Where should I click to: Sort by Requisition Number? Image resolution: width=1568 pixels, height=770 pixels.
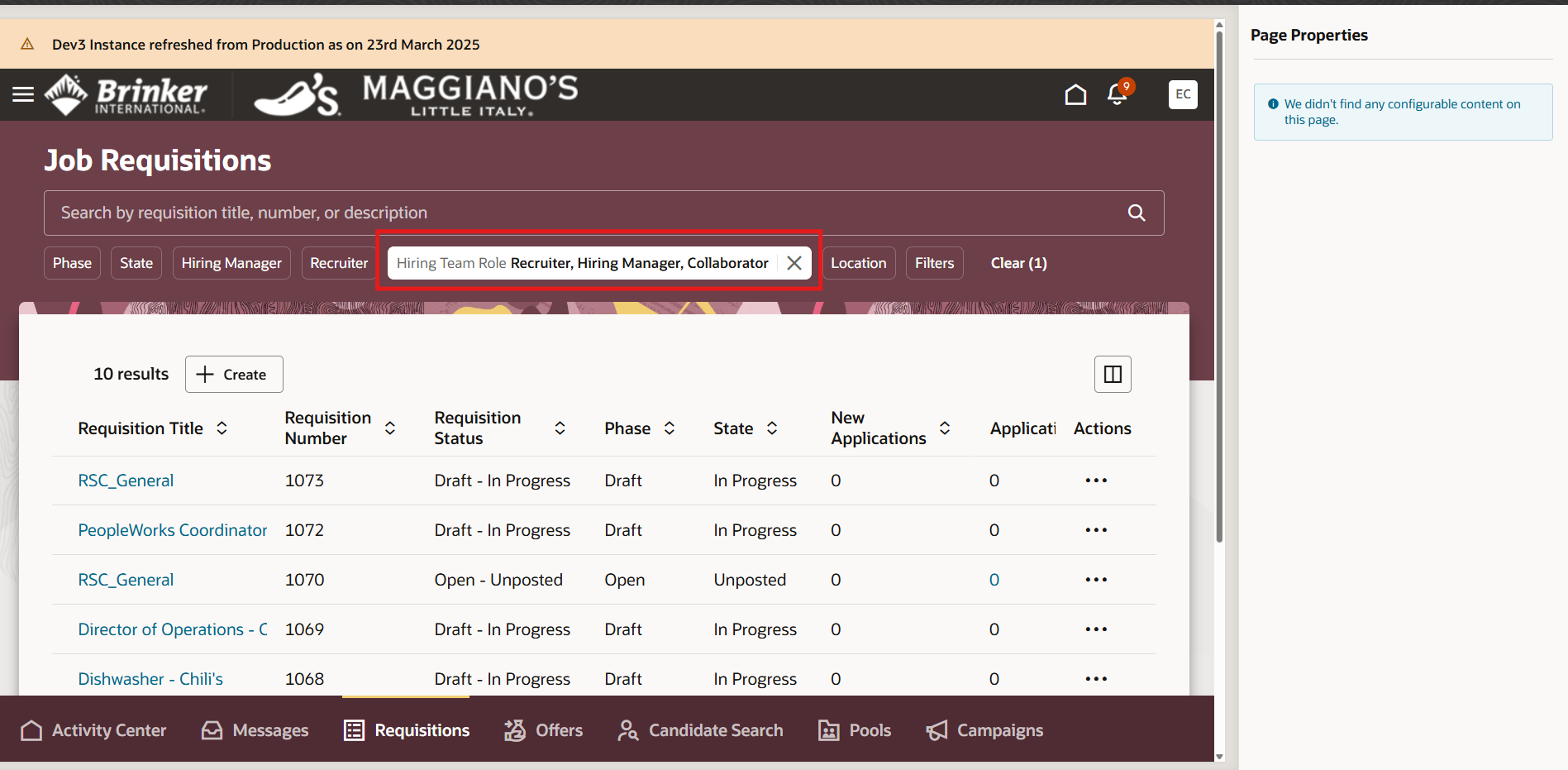[390, 428]
